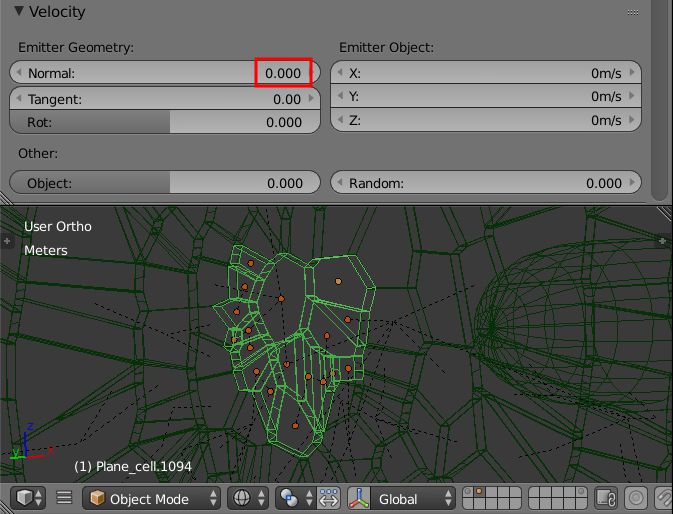
Task: Decrease Tangent value with left arrow
Action: 18,99
